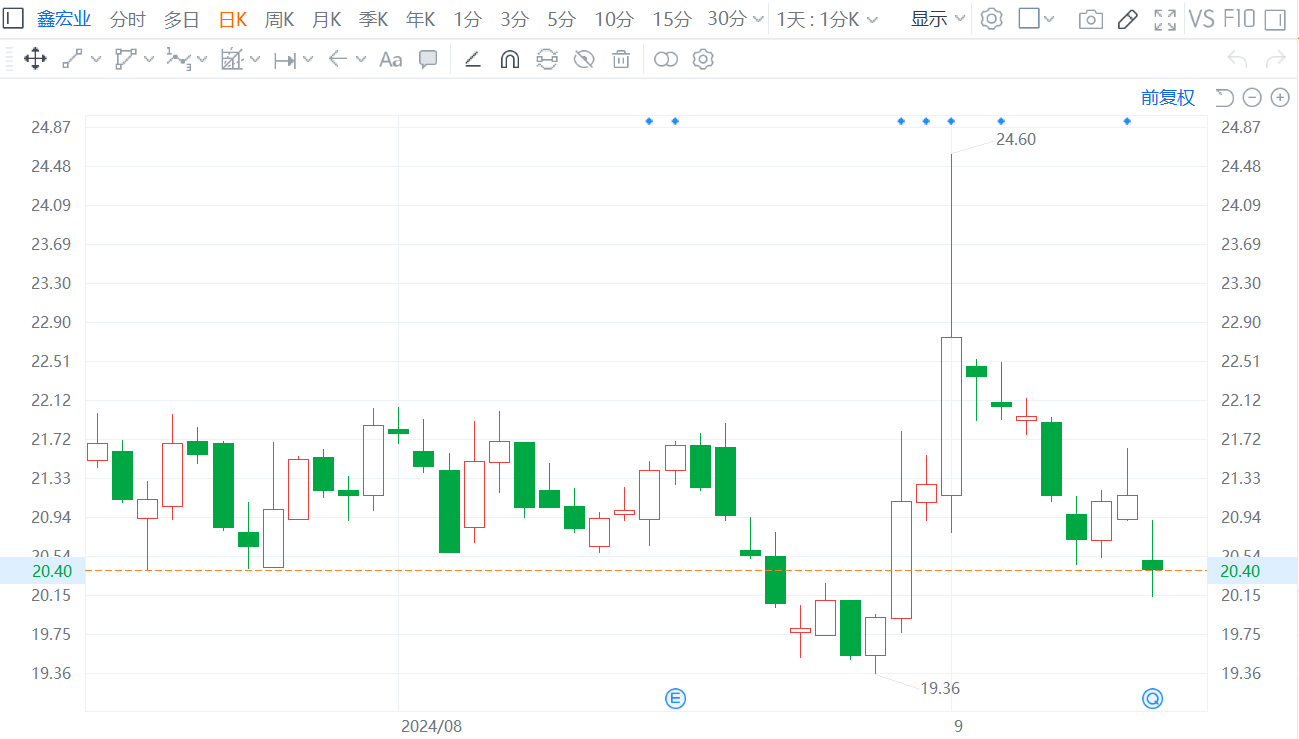This screenshot has height=739, width=1299.
Task: Click the VS compare button
Action: (1201, 19)
